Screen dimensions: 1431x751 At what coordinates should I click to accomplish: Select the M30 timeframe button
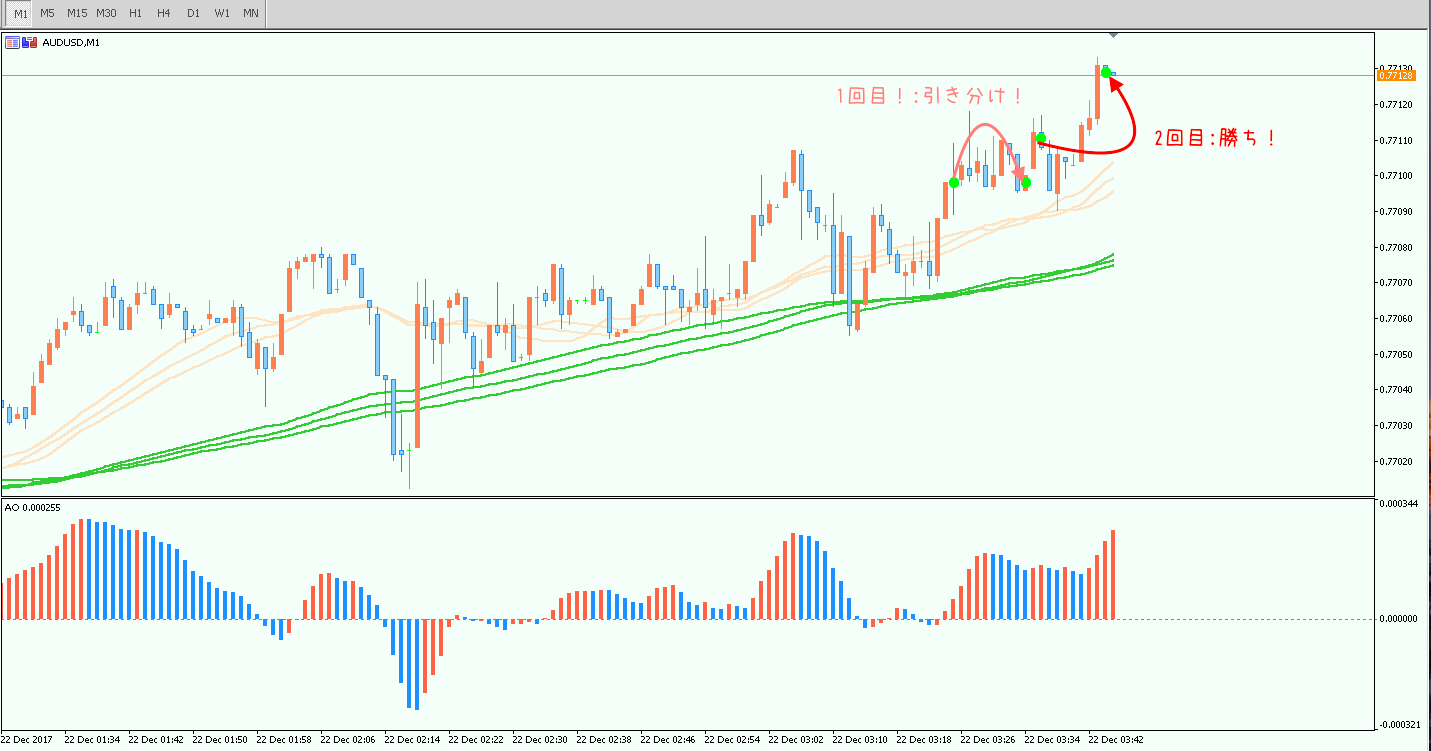(106, 13)
